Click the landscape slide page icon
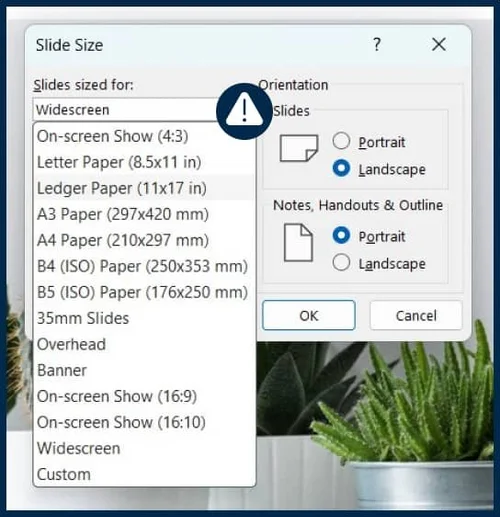 (299, 148)
